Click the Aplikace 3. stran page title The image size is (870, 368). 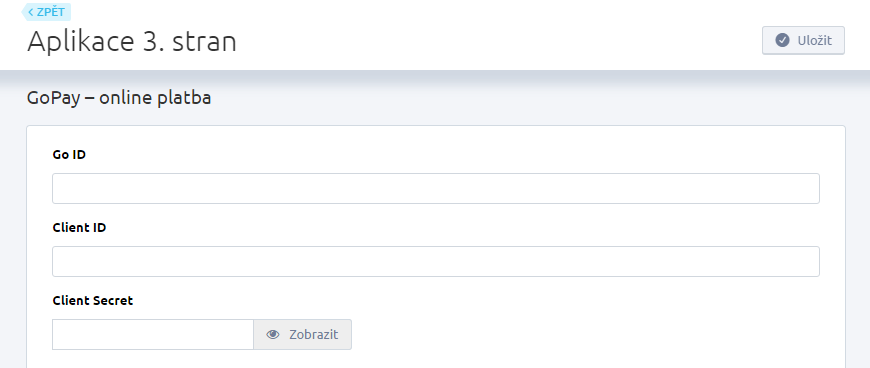coord(132,42)
